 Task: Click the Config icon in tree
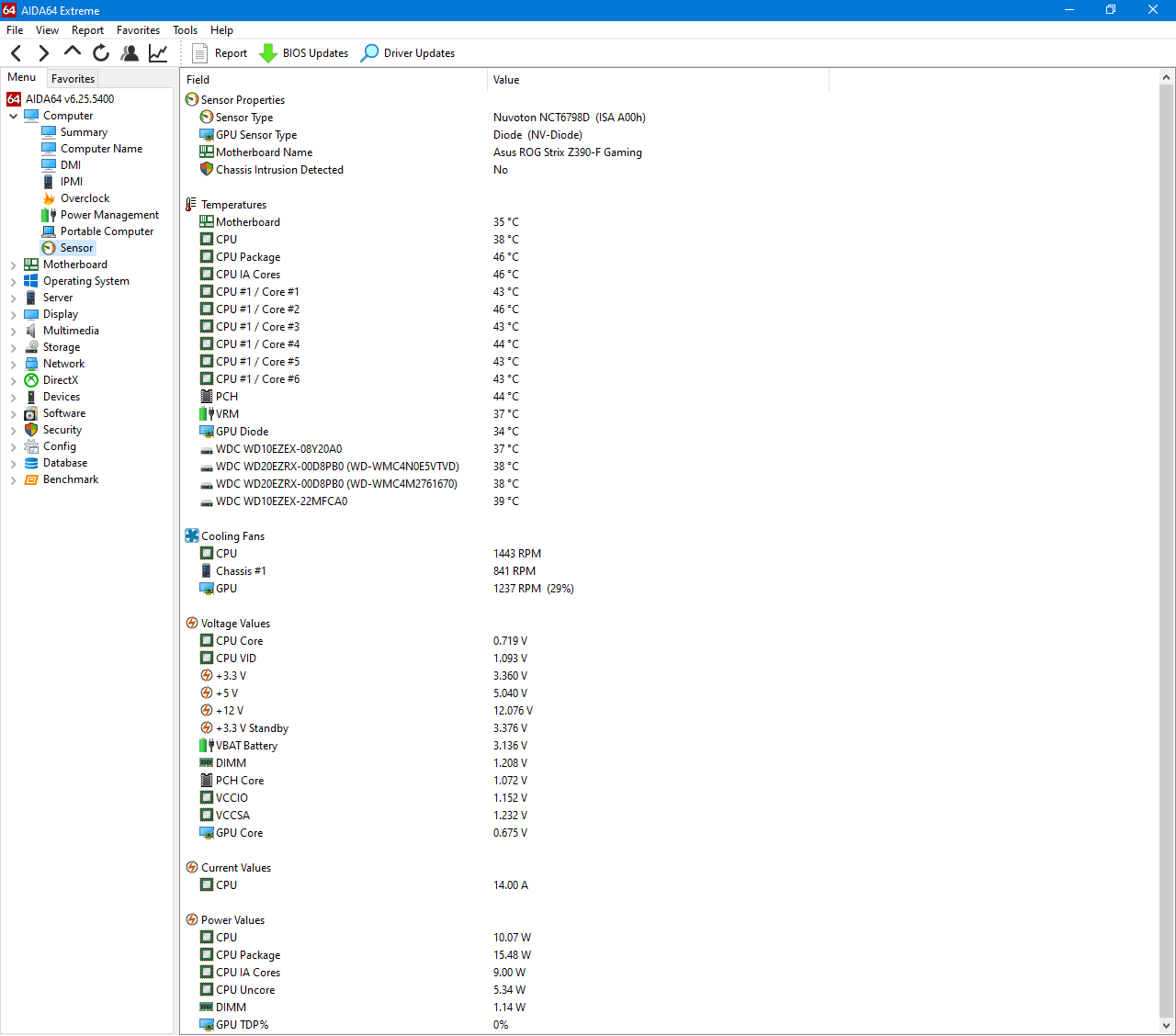[x=31, y=446]
